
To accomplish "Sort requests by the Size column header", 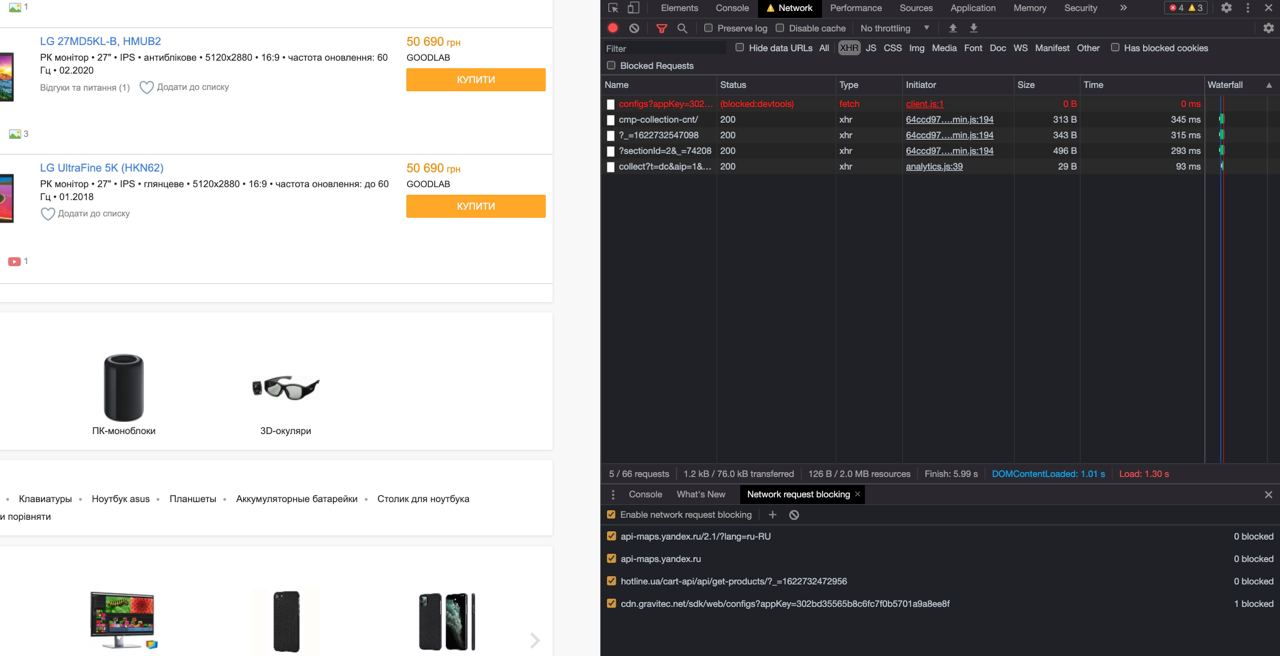I will tap(1046, 85).
